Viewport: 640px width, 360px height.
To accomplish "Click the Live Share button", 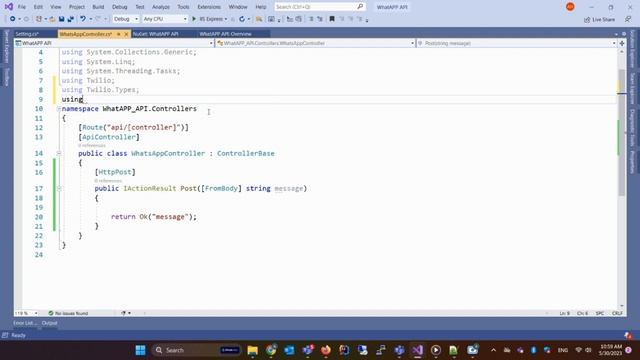I will click(x=599, y=20).
